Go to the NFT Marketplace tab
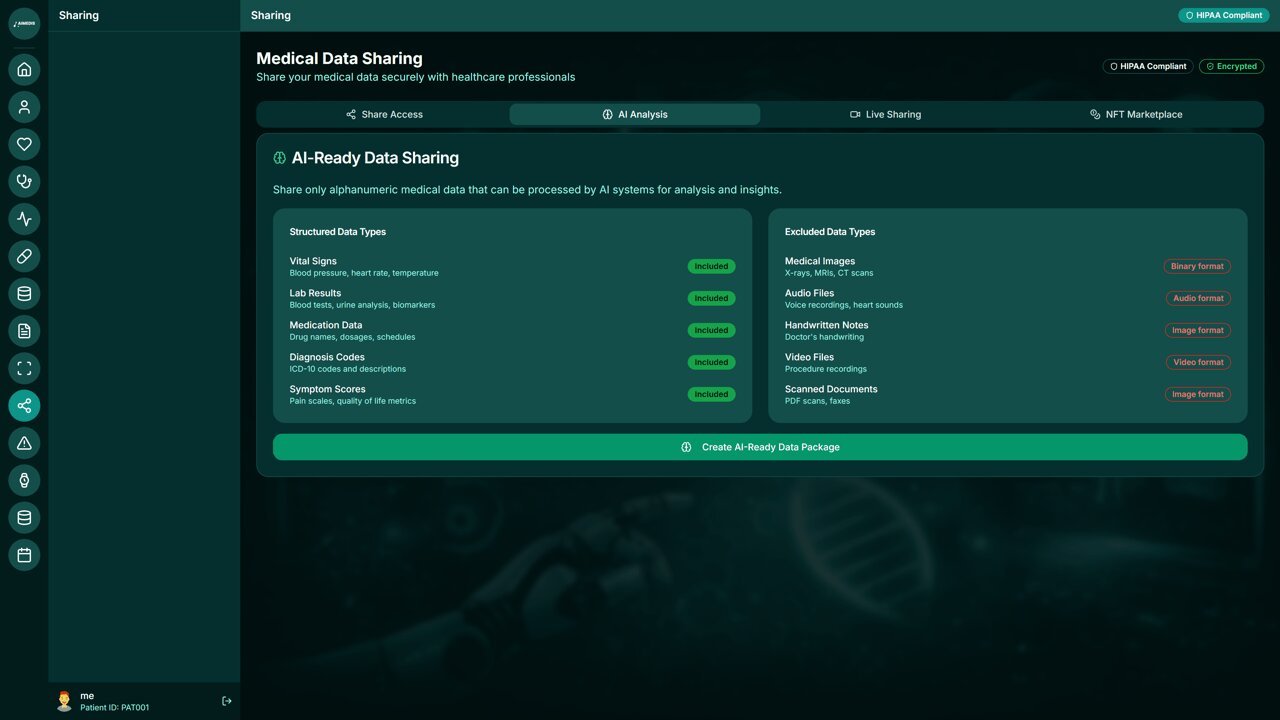1280x720 pixels. tap(1136, 114)
